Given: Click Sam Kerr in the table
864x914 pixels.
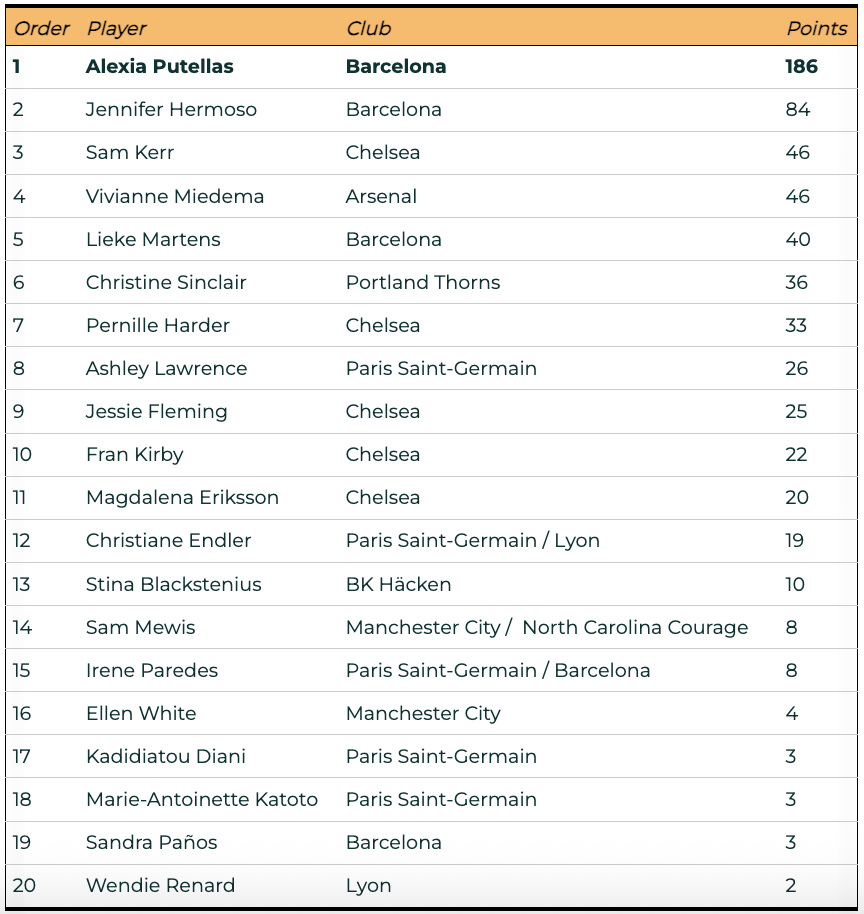Looking at the screenshot, I should pos(130,153).
